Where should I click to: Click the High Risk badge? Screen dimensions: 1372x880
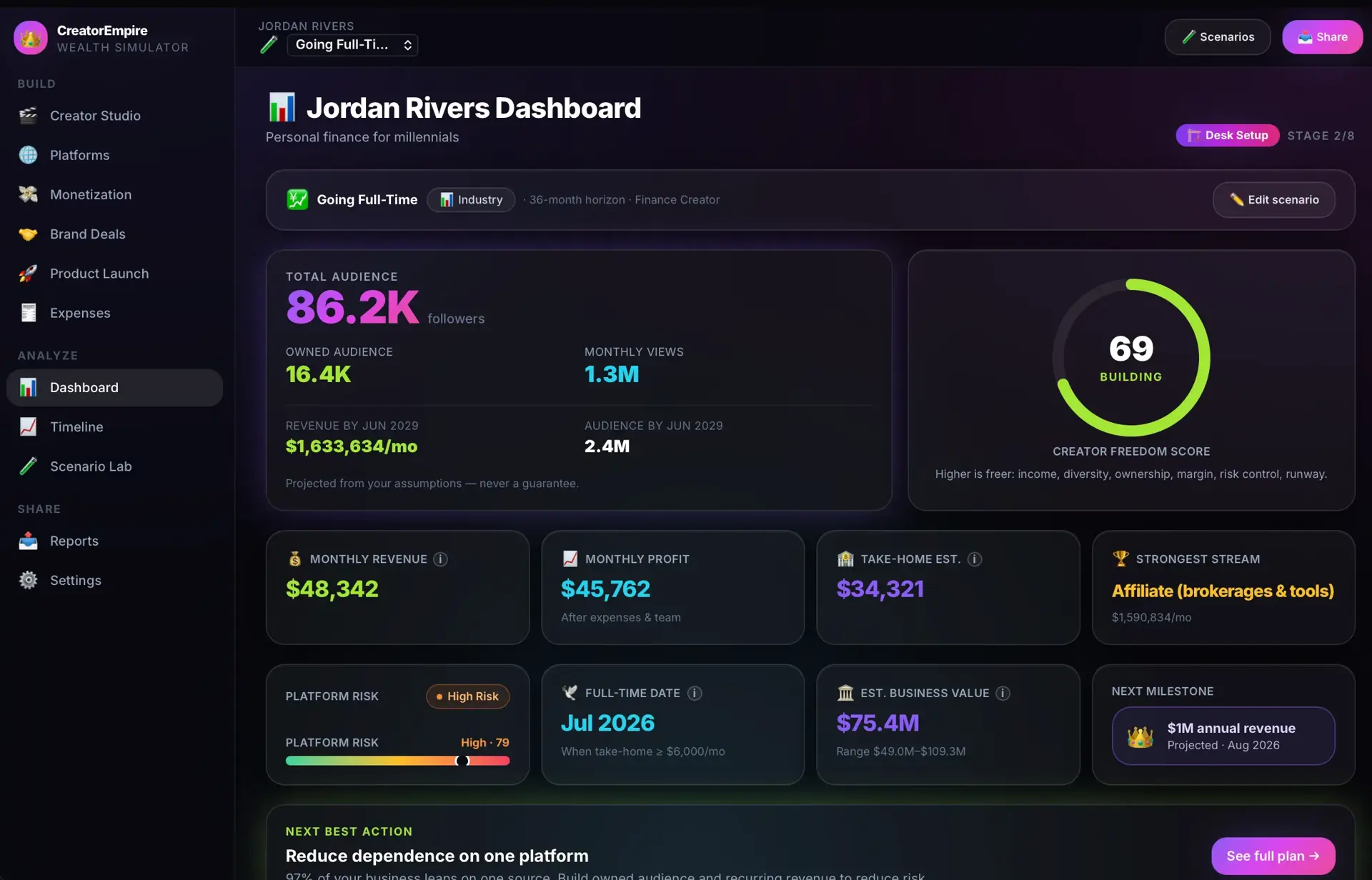point(467,696)
